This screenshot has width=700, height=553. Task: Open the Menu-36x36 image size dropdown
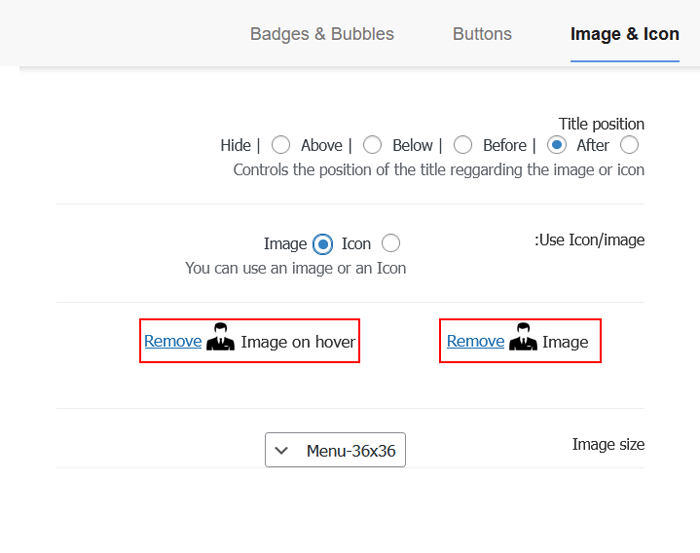tap(336, 450)
